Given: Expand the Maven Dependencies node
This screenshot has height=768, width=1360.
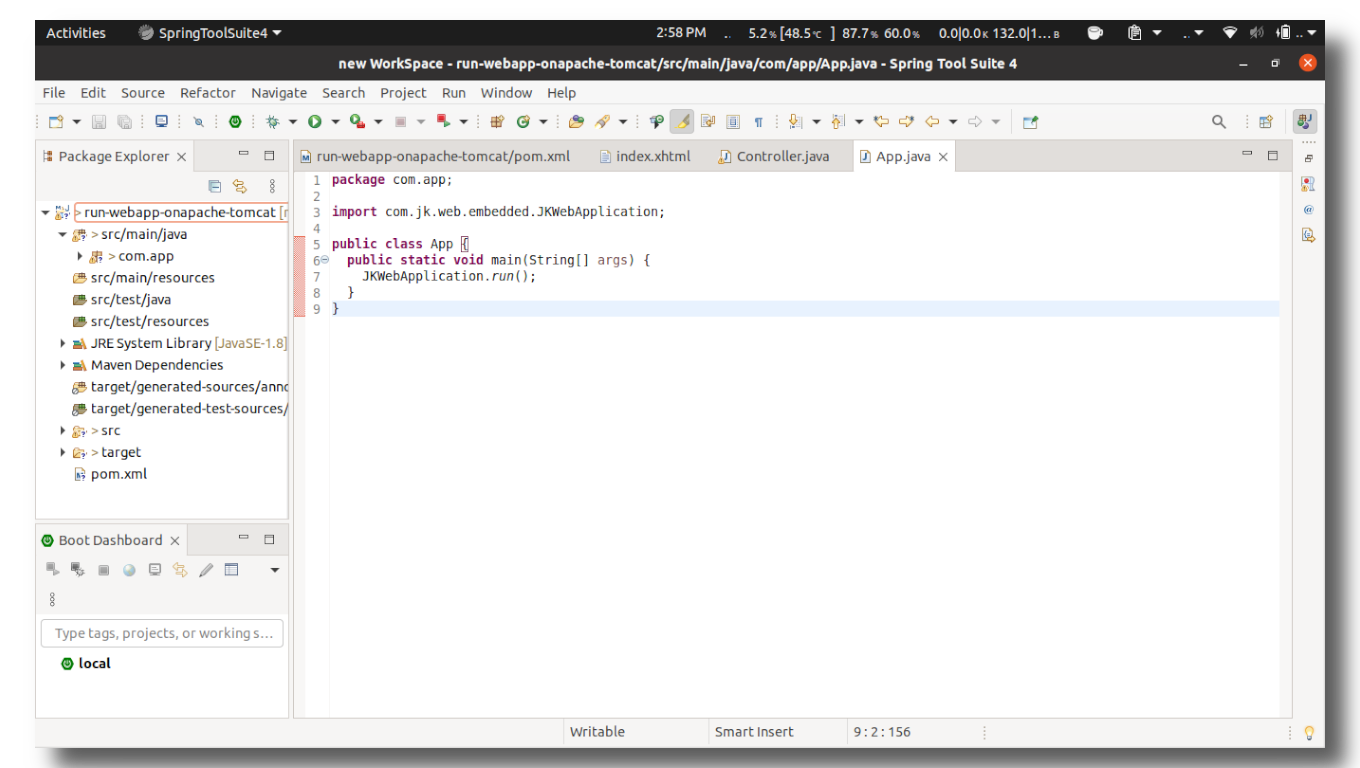Looking at the screenshot, I should pos(62,366).
